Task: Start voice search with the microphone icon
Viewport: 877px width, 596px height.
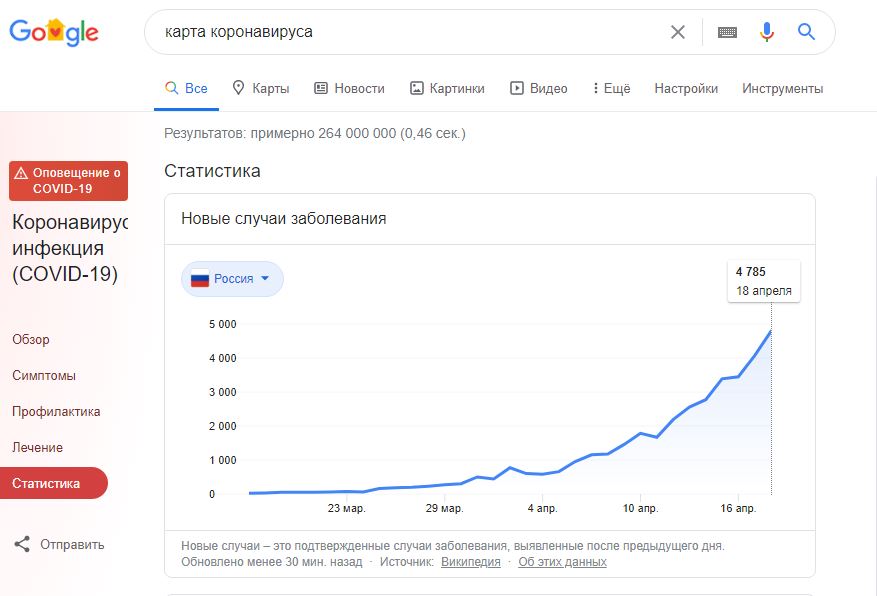Action: point(766,31)
